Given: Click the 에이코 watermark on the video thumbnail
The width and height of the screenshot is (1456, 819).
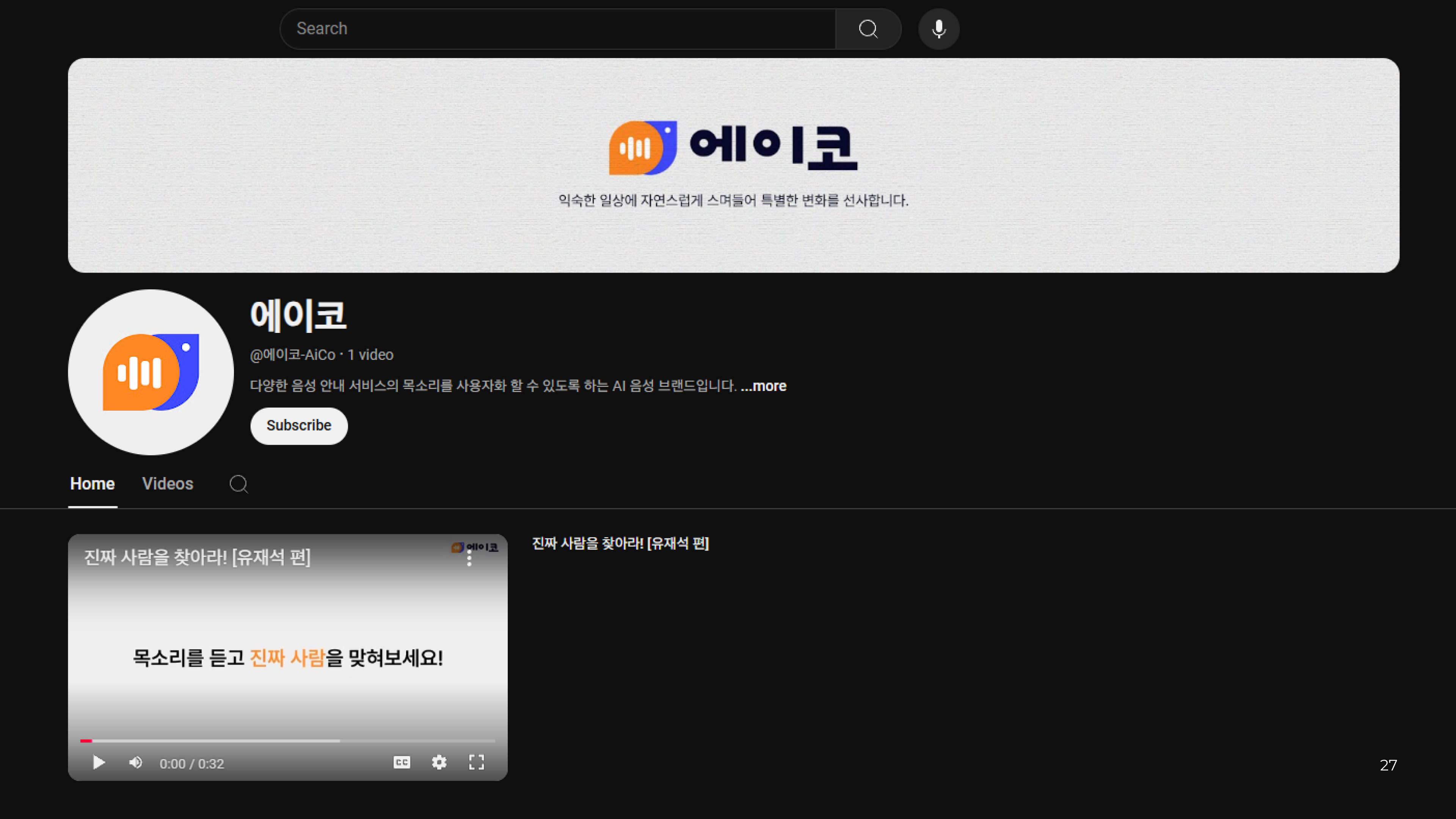Looking at the screenshot, I should pyautogui.click(x=475, y=547).
